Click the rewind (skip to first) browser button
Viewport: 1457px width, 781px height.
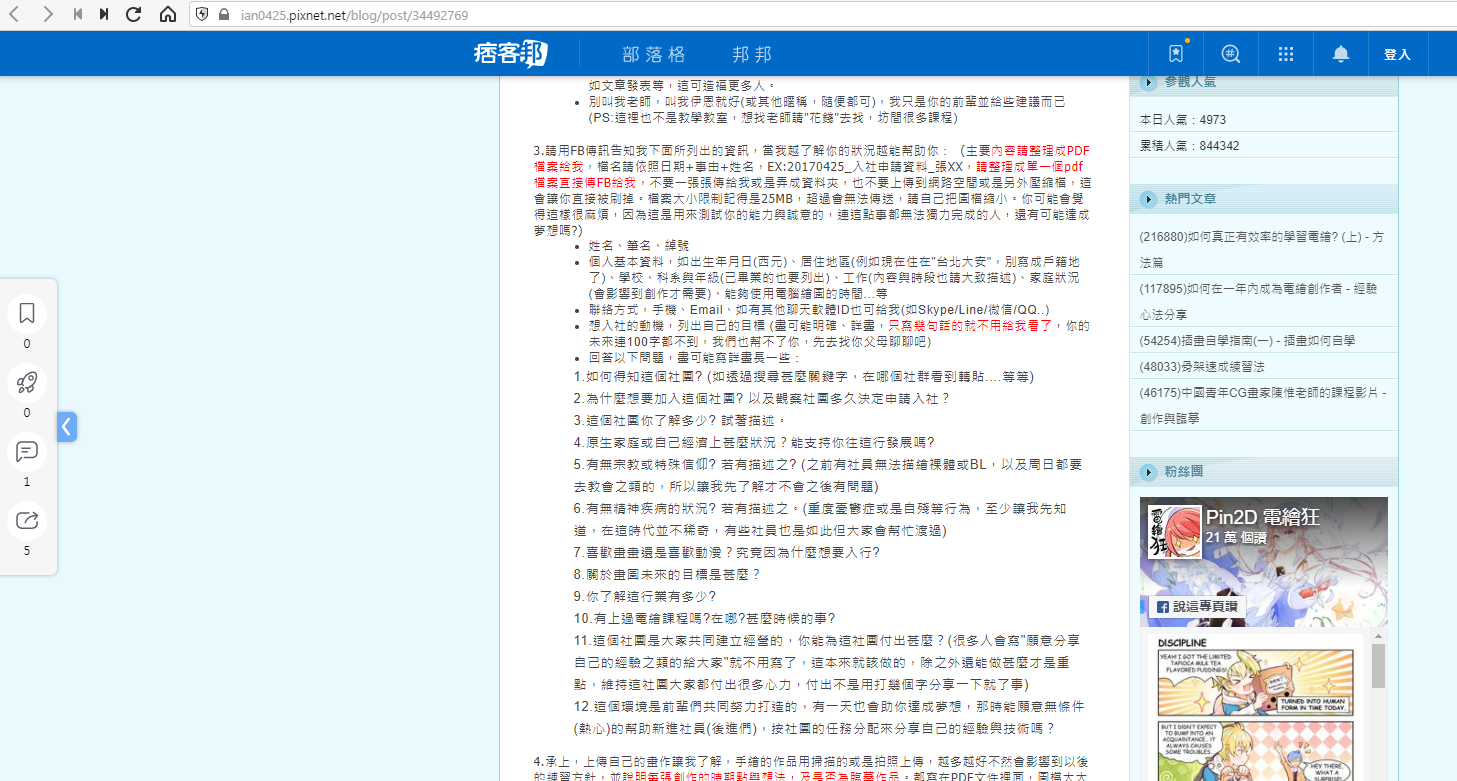(78, 15)
